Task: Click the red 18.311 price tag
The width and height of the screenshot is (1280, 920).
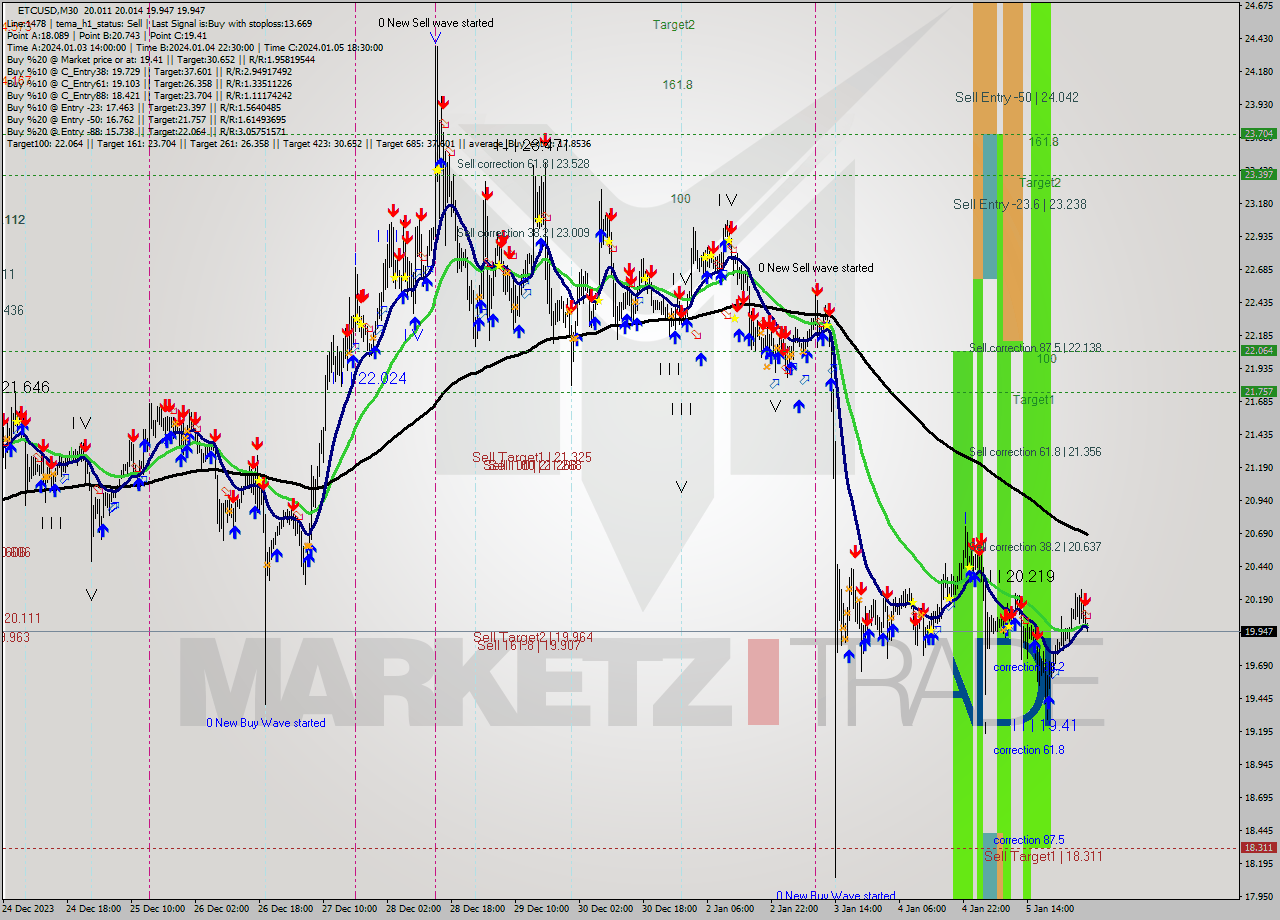Action: (x=1257, y=847)
